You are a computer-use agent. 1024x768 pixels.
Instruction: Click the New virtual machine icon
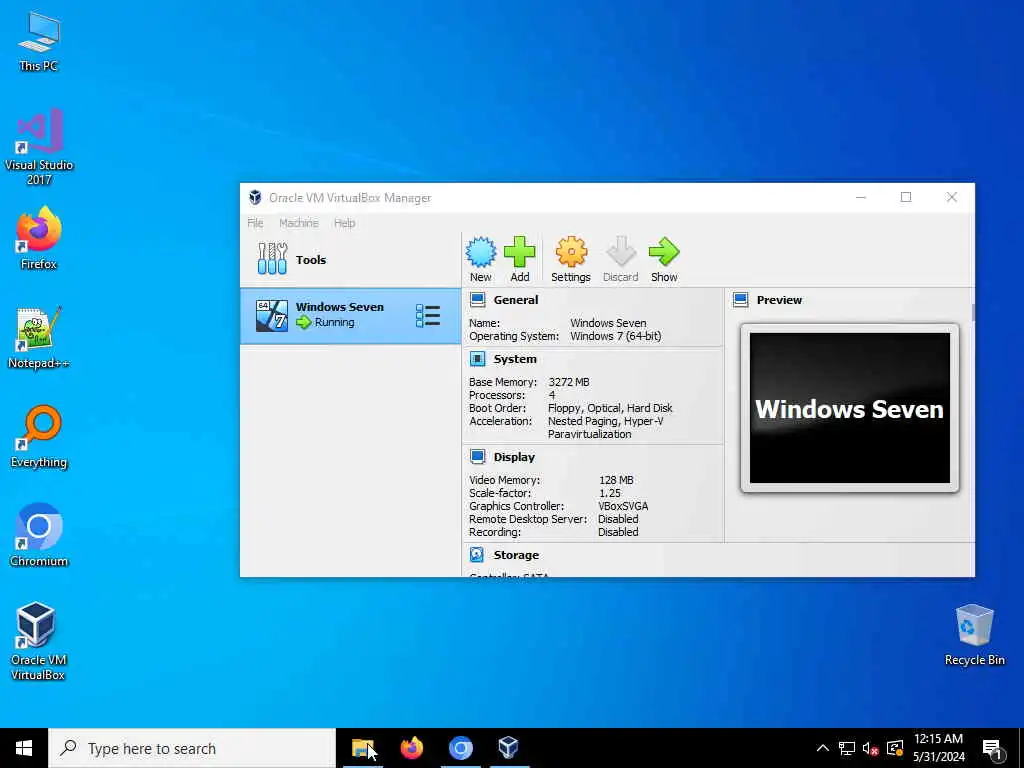click(481, 252)
